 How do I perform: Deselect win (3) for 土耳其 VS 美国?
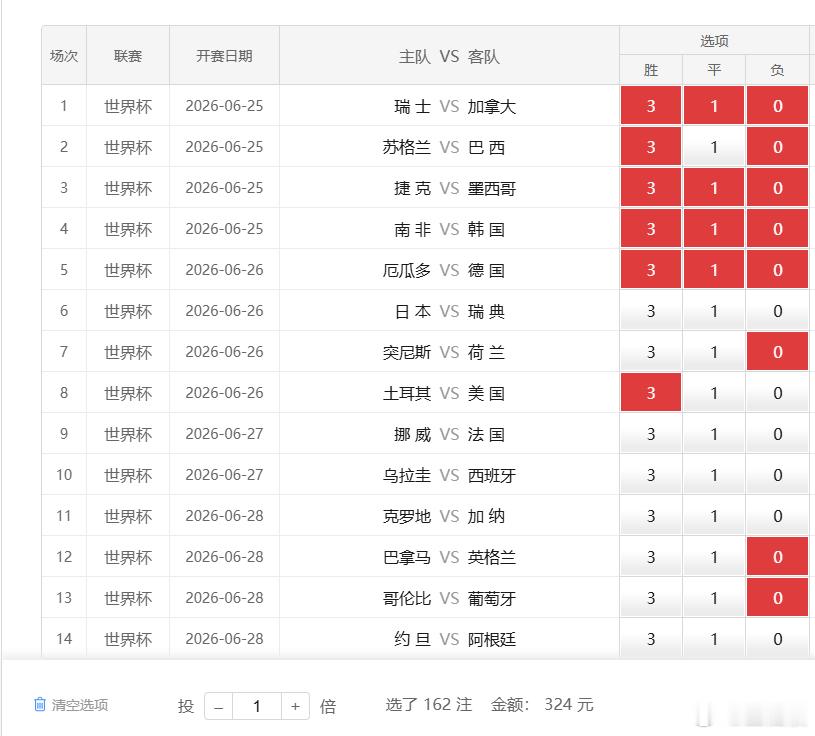tap(651, 393)
